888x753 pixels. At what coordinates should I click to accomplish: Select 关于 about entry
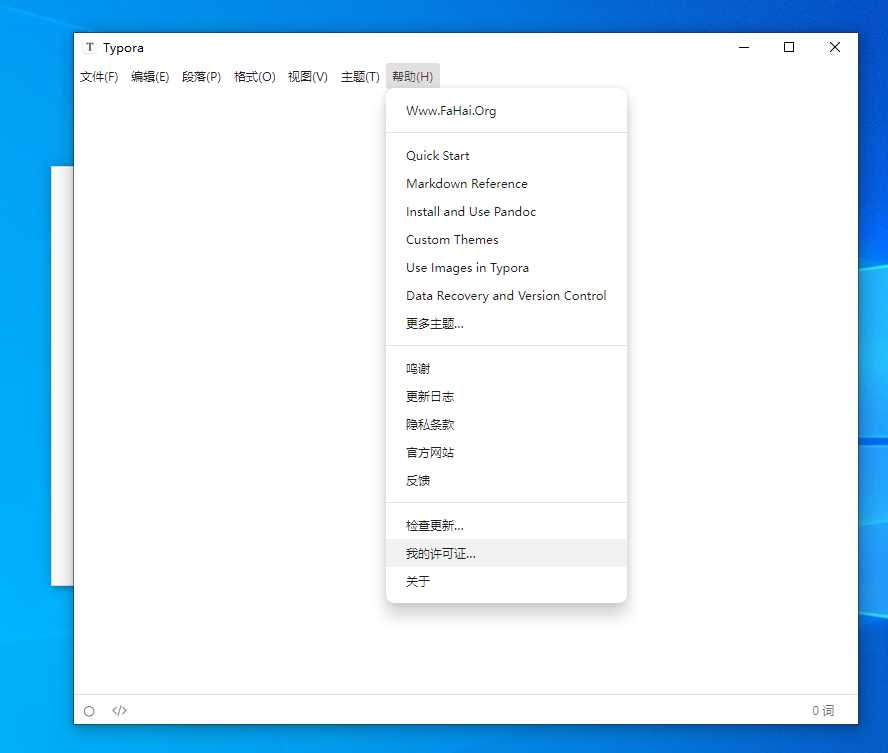click(506, 581)
